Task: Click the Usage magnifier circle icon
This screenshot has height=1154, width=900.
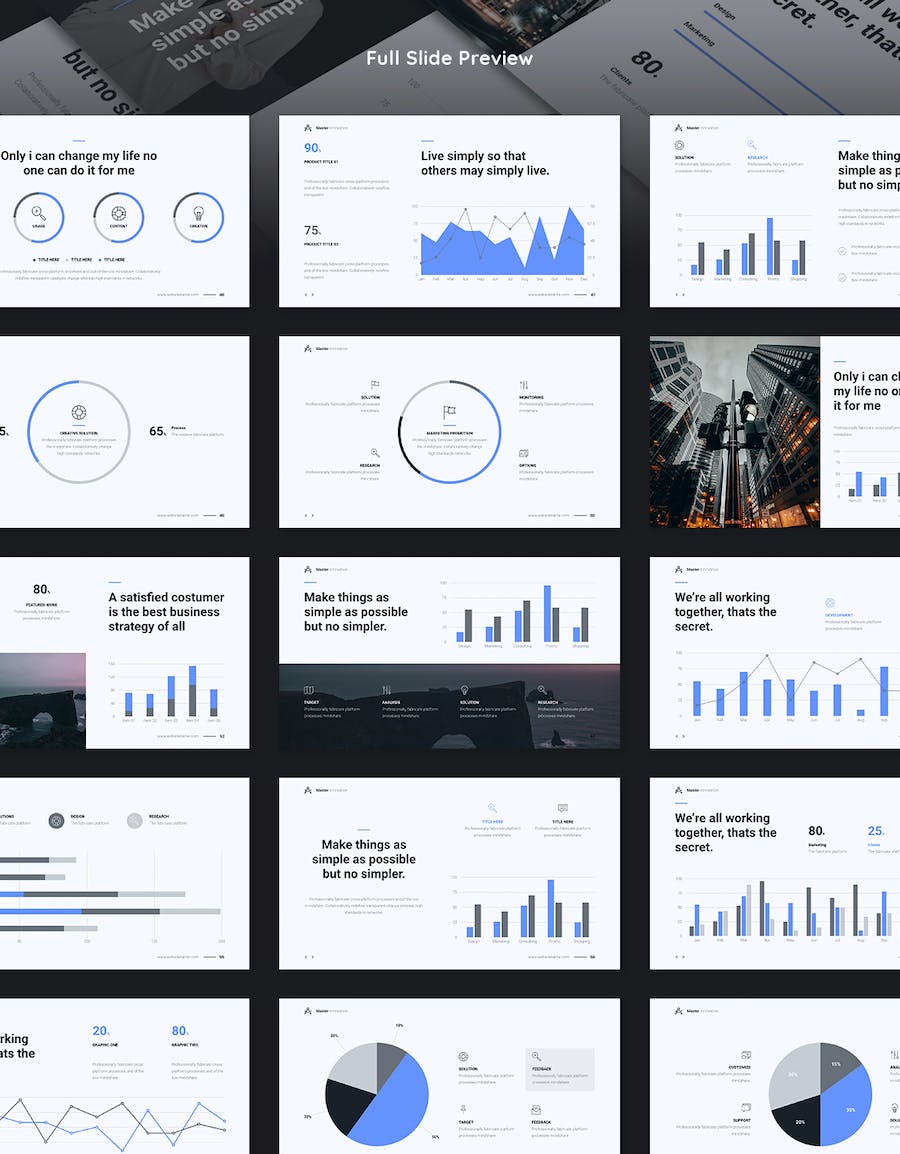Action: point(39,213)
